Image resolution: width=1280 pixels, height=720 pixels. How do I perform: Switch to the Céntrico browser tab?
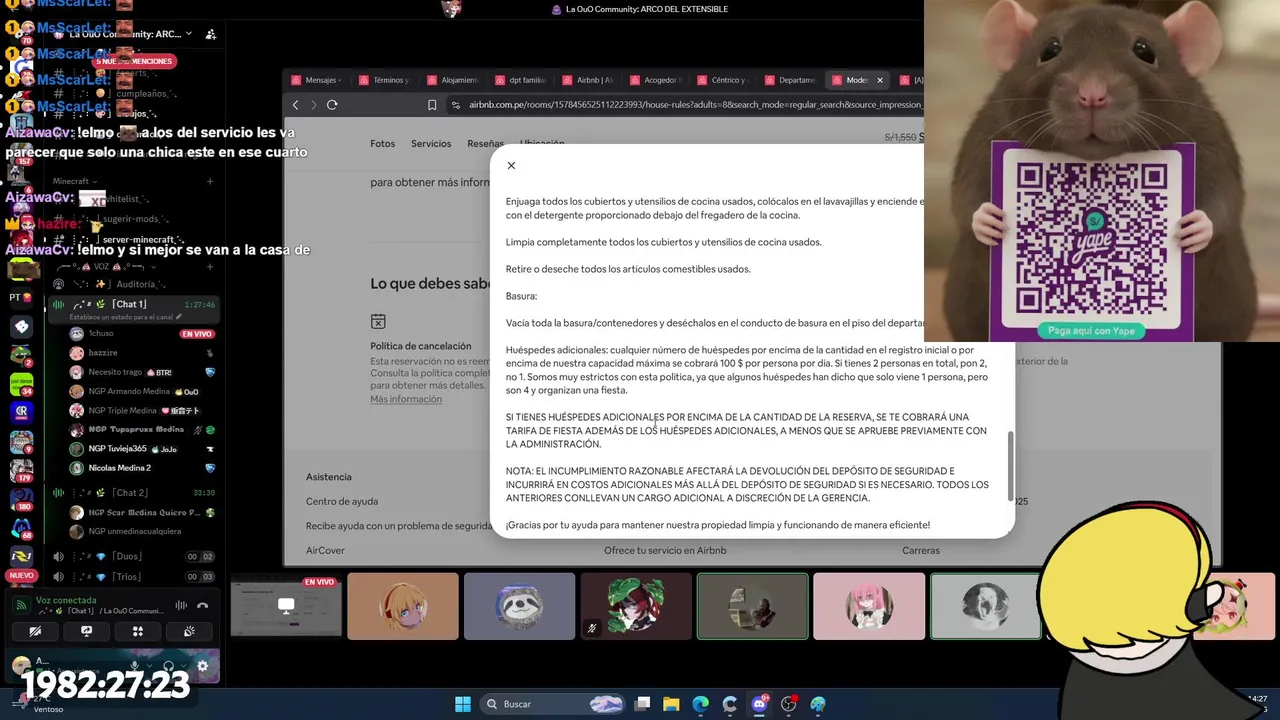723,80
